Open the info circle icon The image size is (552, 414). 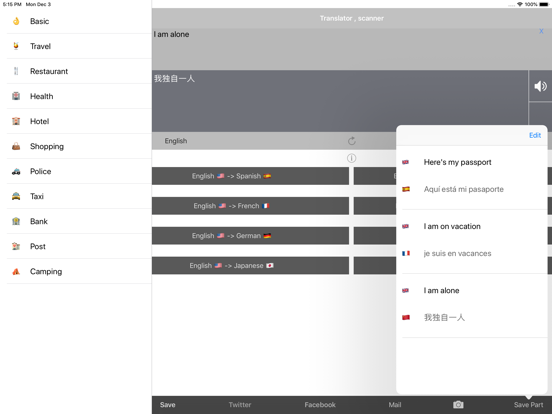click(x=351, y=158)
